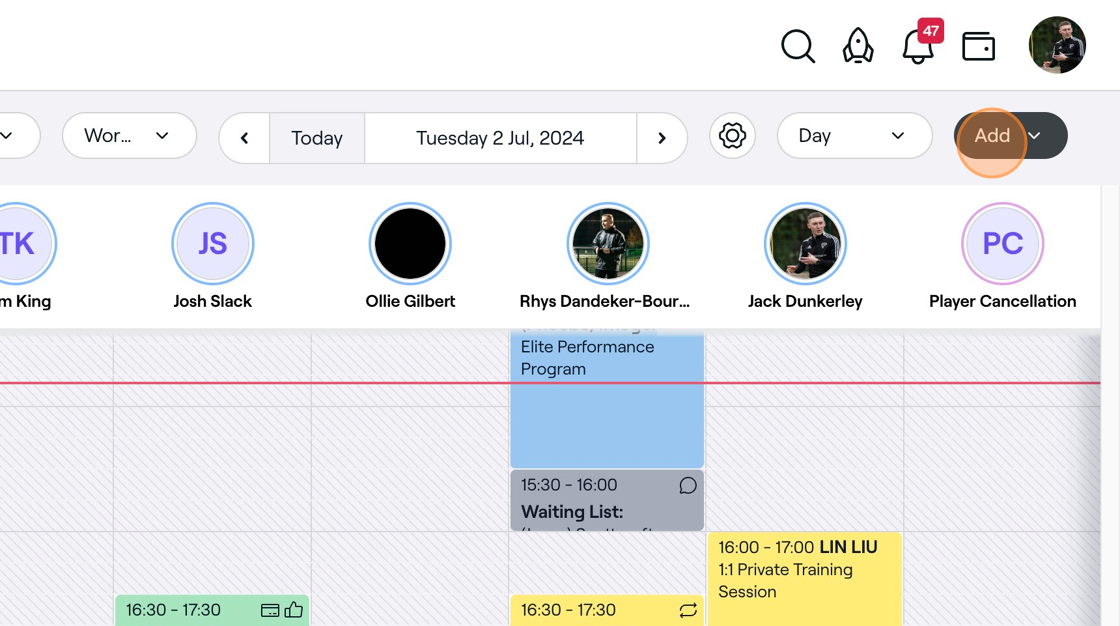Image resolution: width=1120 pixels, height=626 pixels.
Task: Expand the Day view dropdown
Action: [854, 136]
